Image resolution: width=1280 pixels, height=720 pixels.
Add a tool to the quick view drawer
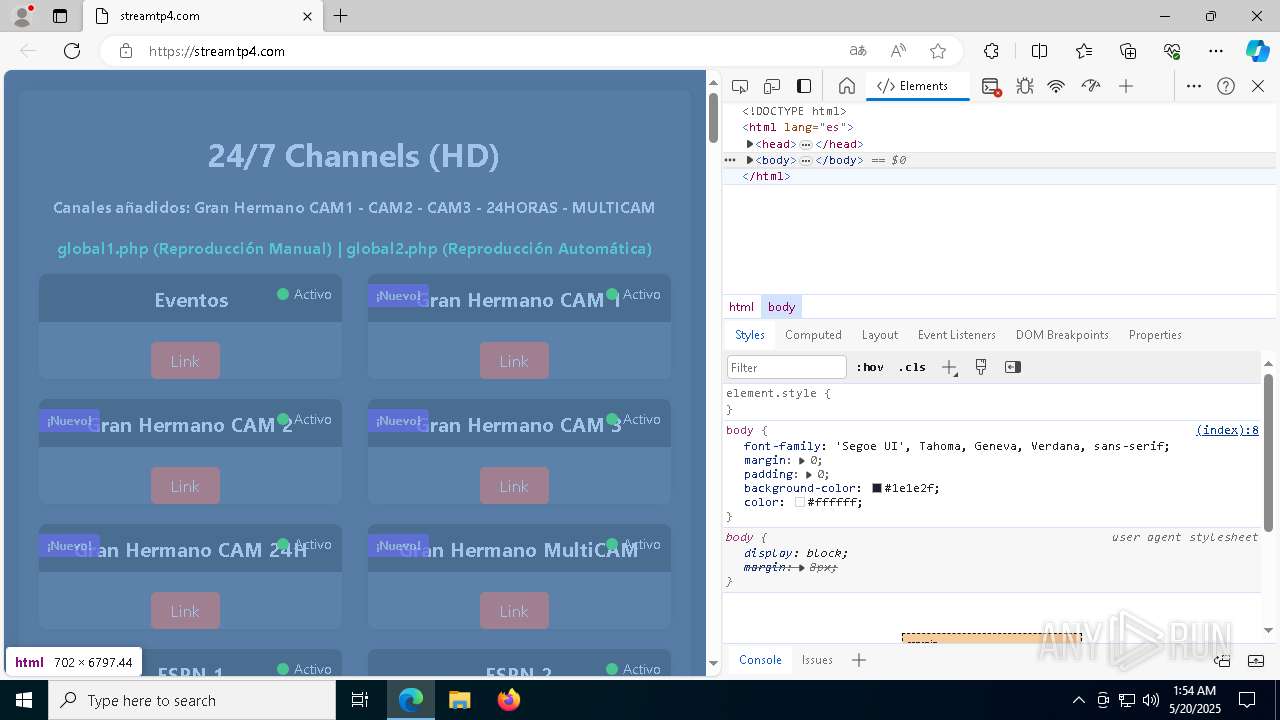[x=859, y=660]
